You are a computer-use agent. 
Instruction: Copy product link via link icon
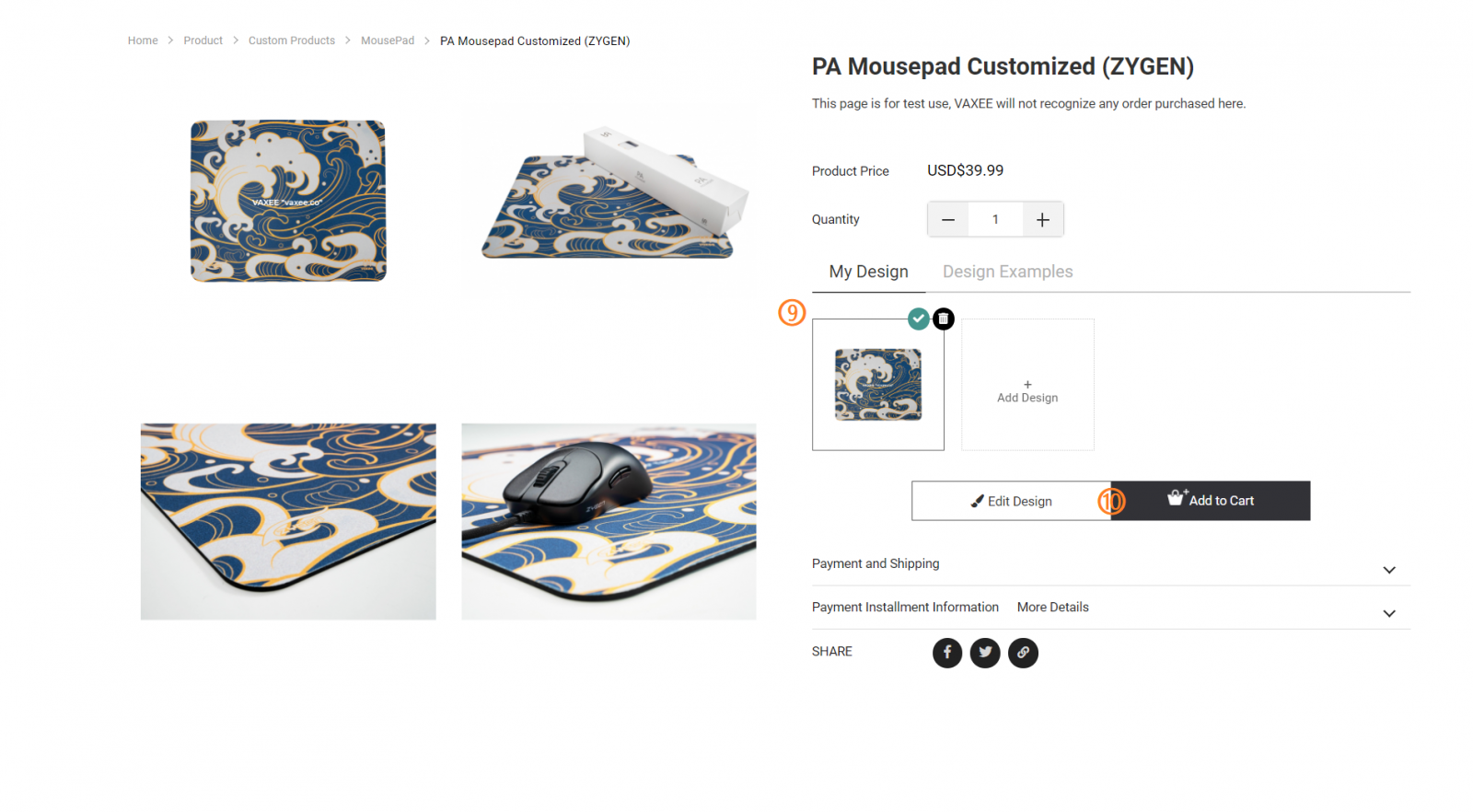click(x=1023, y=653)
